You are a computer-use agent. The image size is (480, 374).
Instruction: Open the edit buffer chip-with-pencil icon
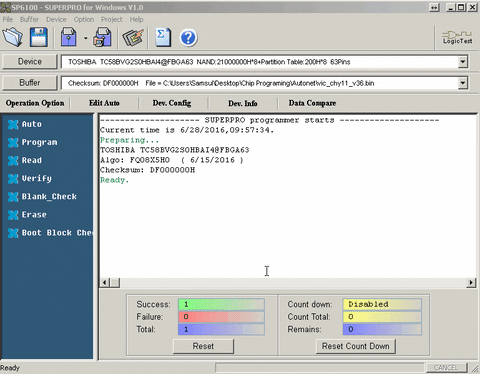[133, 37]
